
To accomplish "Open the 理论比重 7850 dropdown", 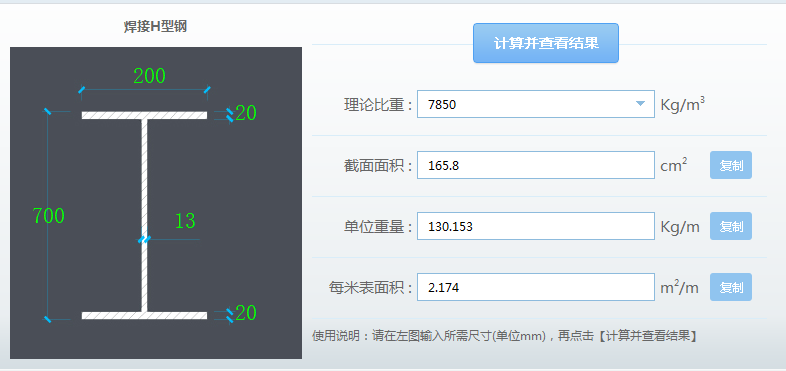I will click(535, 104).
